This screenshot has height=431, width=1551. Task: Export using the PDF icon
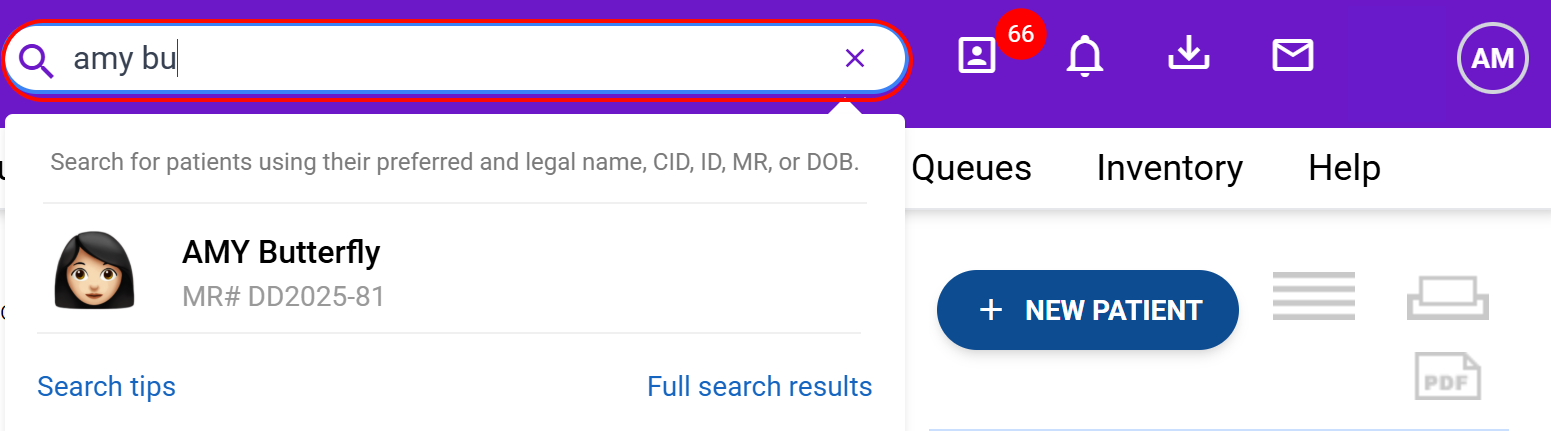click(1447, 376)
